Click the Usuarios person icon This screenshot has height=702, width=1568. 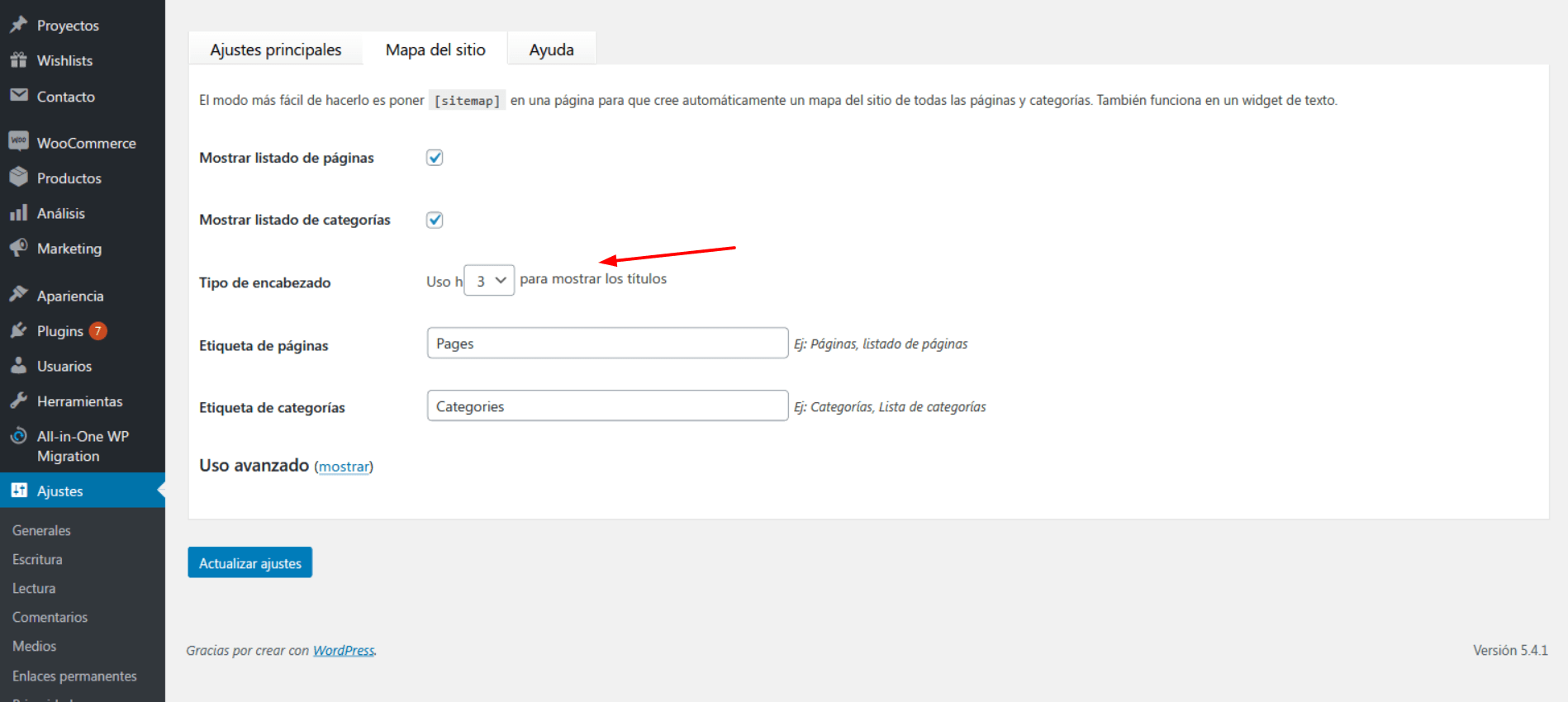tap(18, 366)
